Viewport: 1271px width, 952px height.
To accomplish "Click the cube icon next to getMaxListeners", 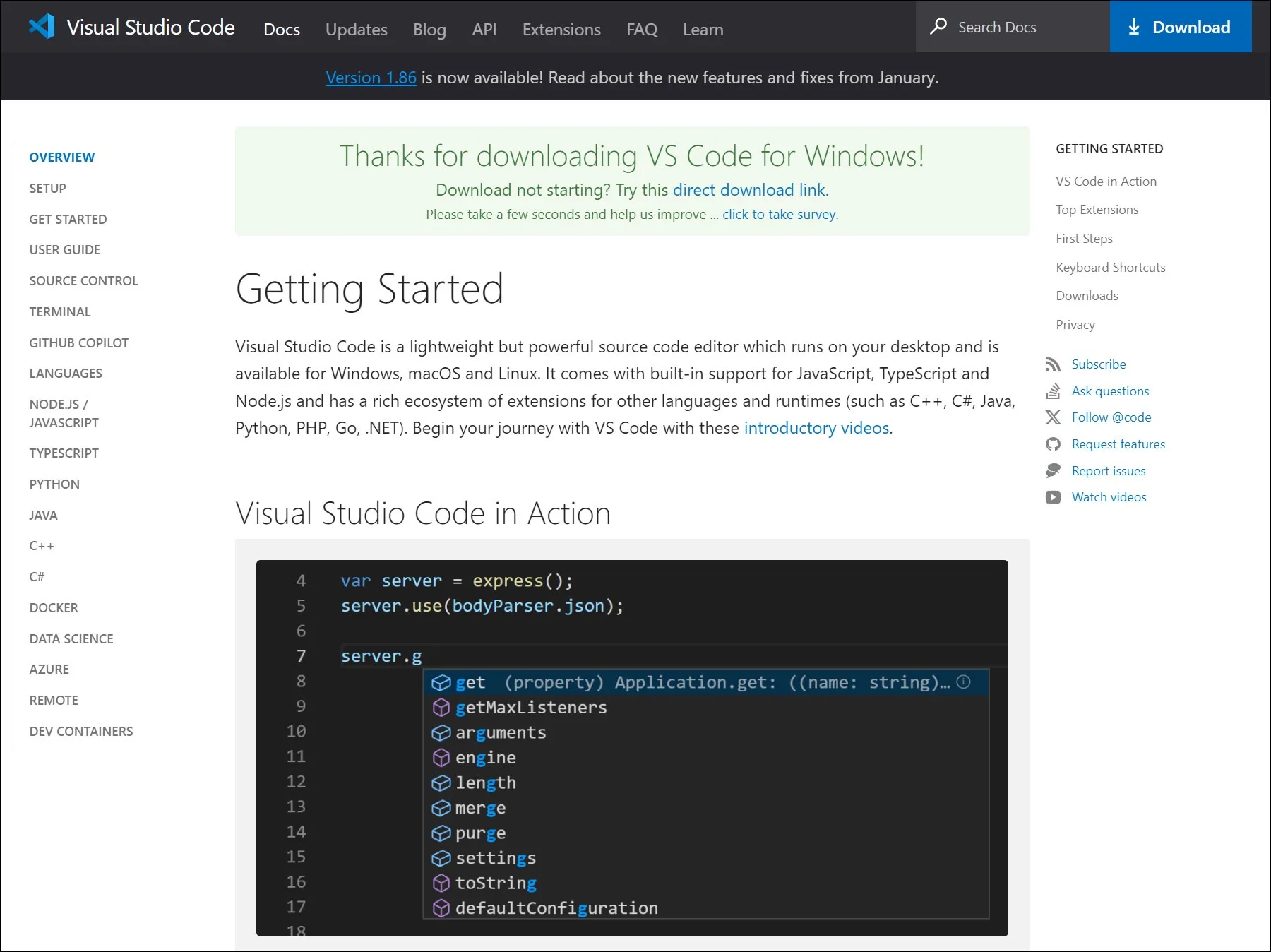I will click(441, 708).
